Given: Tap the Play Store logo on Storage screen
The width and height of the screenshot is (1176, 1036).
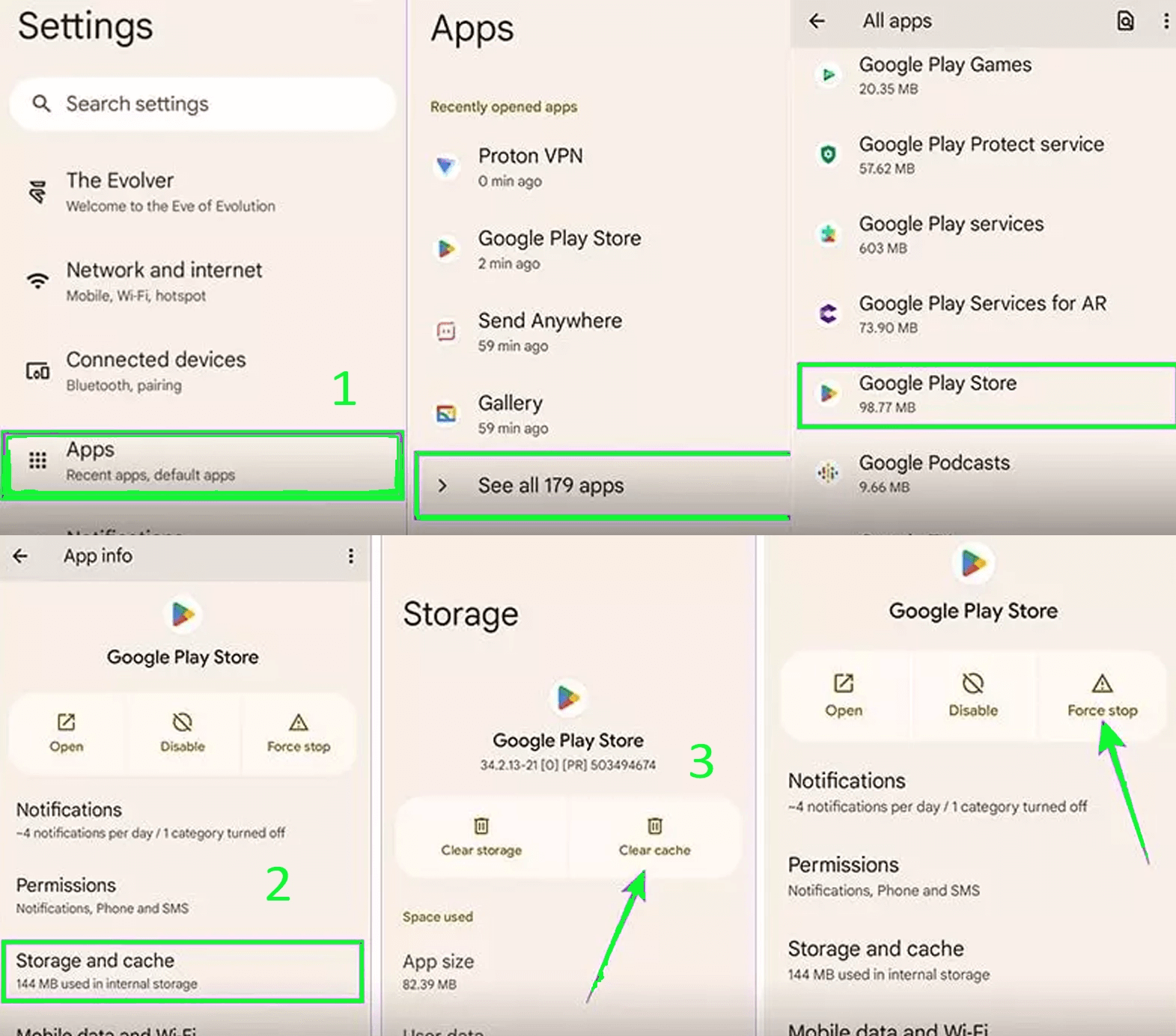Looking at the screenshot, I should (x=568, y=698).
